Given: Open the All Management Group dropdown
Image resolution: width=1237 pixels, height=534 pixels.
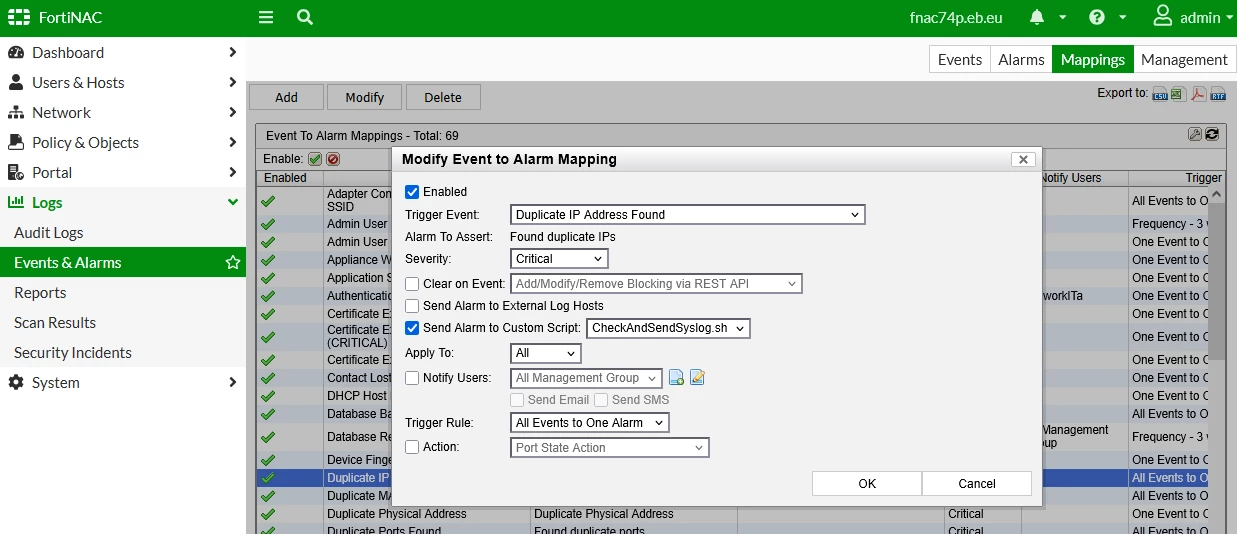Looking at the screenshot, I should pyautogui.click(x=586, y=378).
